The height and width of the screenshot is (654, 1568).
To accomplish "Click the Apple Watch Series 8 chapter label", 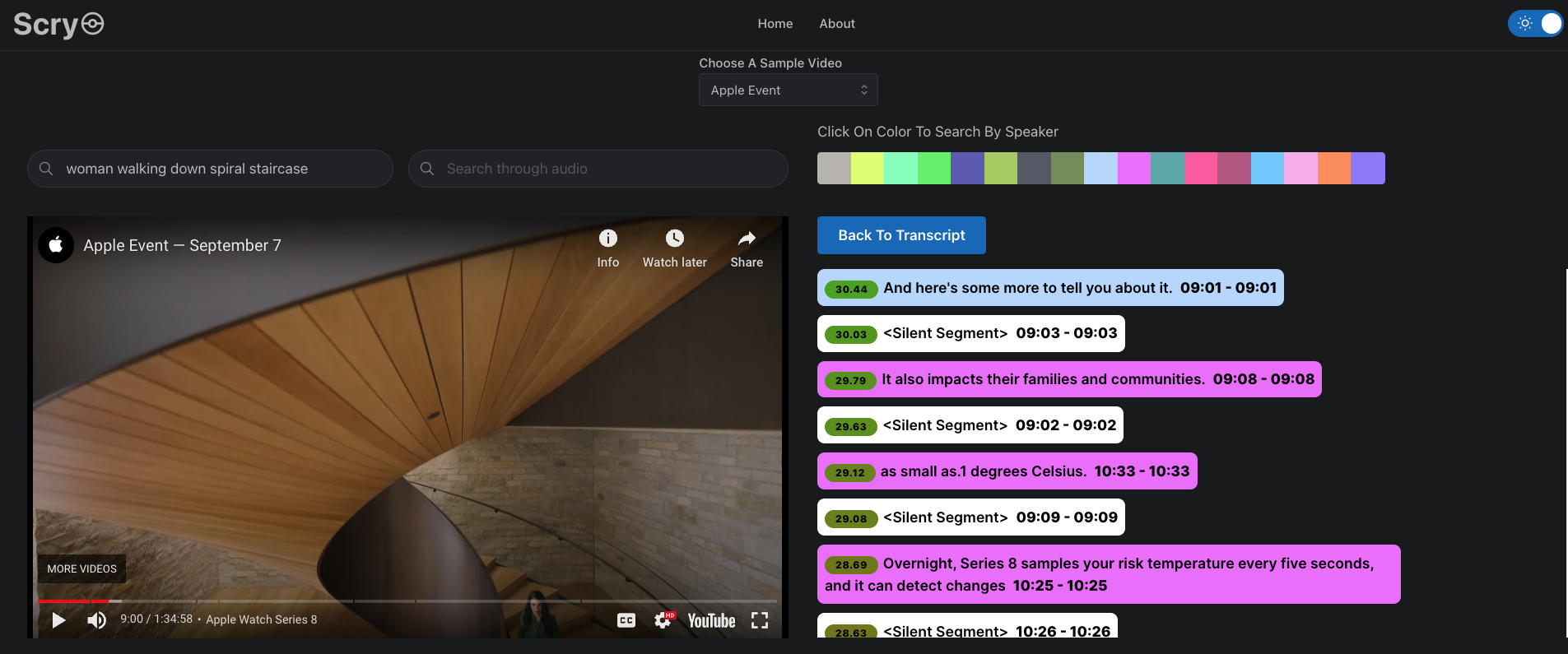I will click(261, 619).
